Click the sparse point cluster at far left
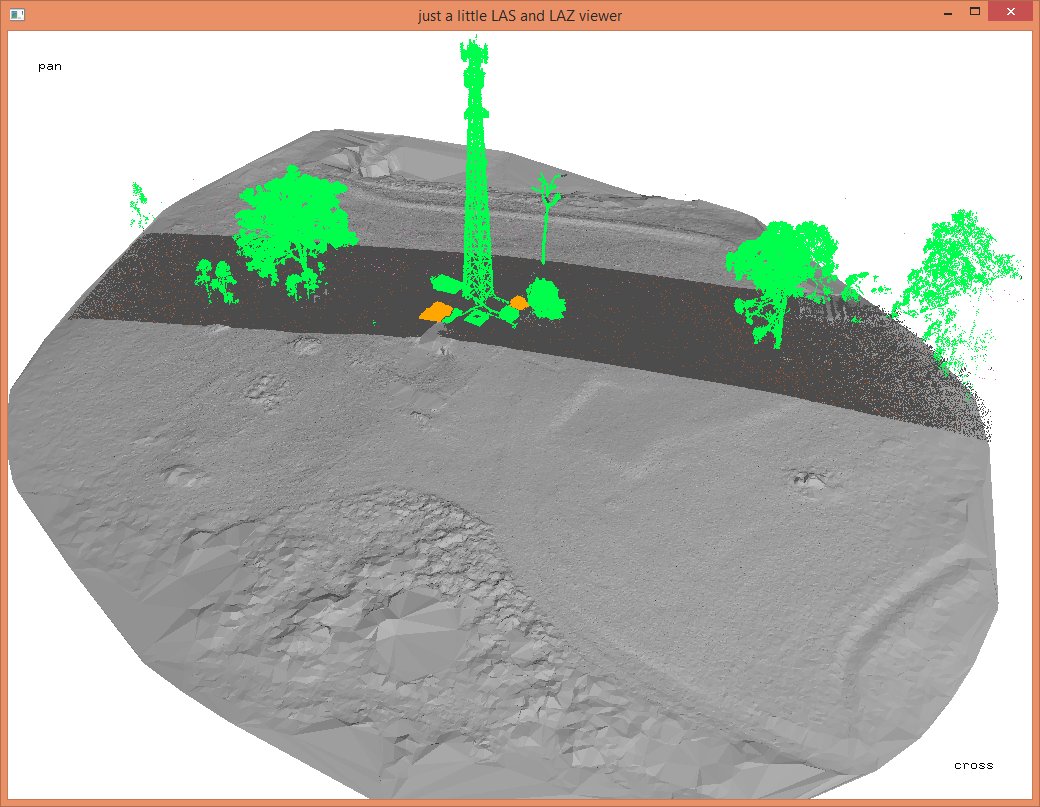 (141, 205)
